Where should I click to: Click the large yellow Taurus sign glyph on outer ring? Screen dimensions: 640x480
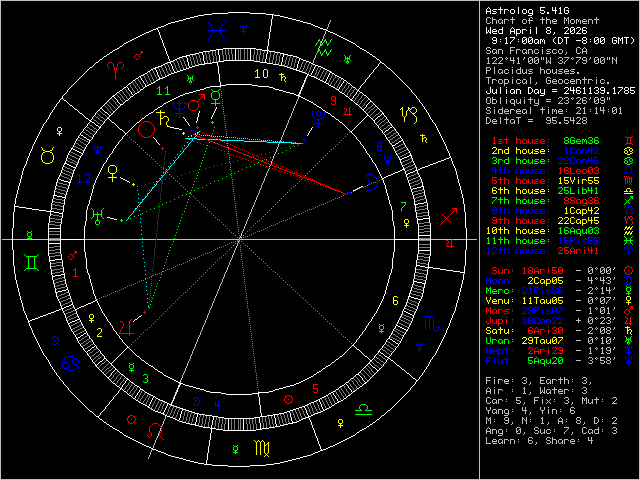[48, 156]
